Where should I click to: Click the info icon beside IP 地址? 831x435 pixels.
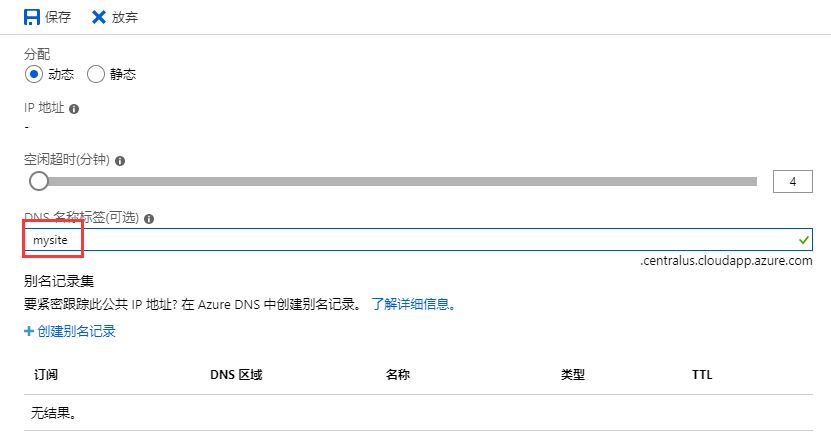click(74, 108)
